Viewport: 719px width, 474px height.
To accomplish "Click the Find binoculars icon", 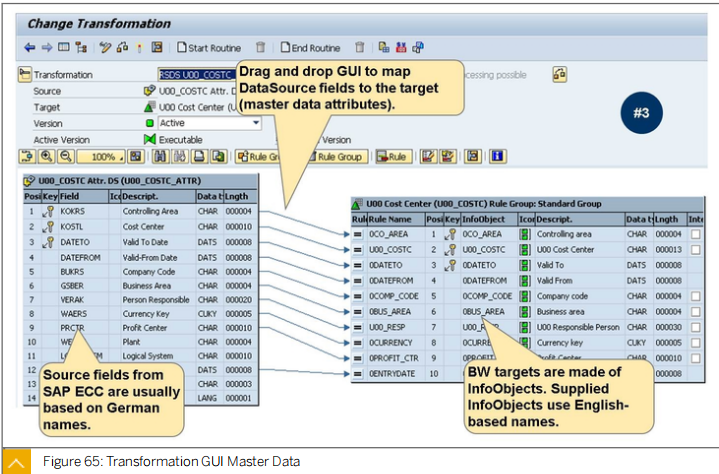I will coord(160,157).
